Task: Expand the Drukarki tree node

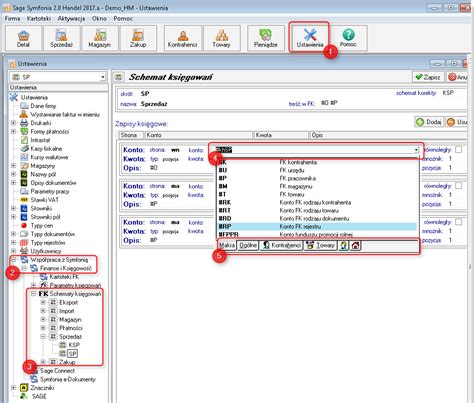Action: pyautogui.click(x=13, y=123)
